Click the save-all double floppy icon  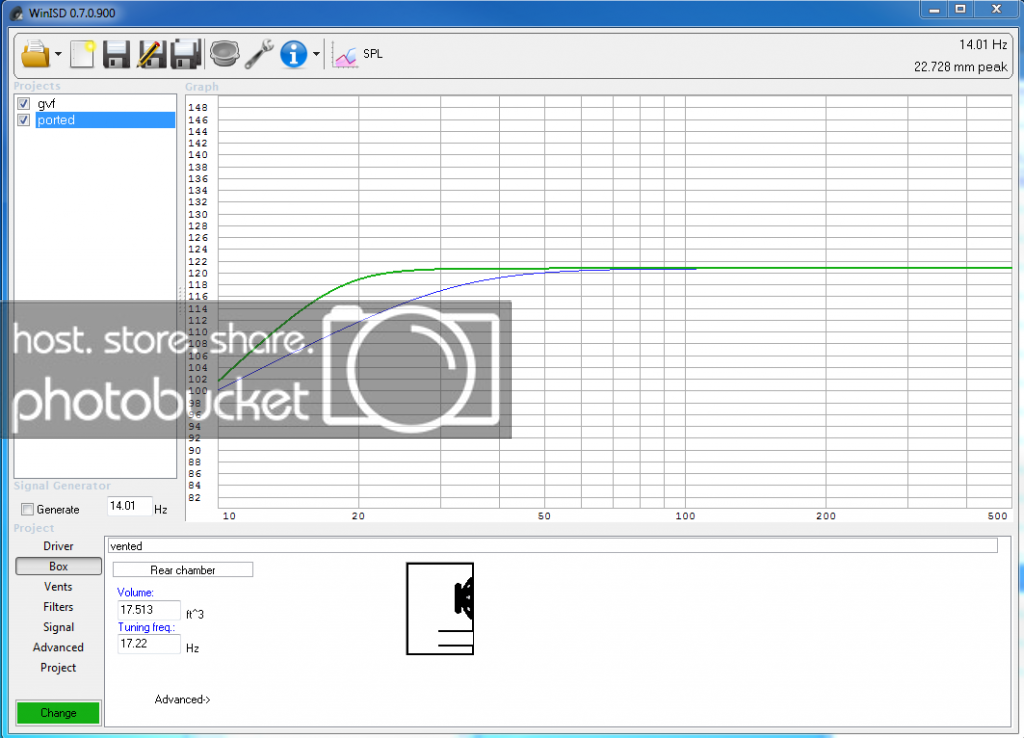185,54
